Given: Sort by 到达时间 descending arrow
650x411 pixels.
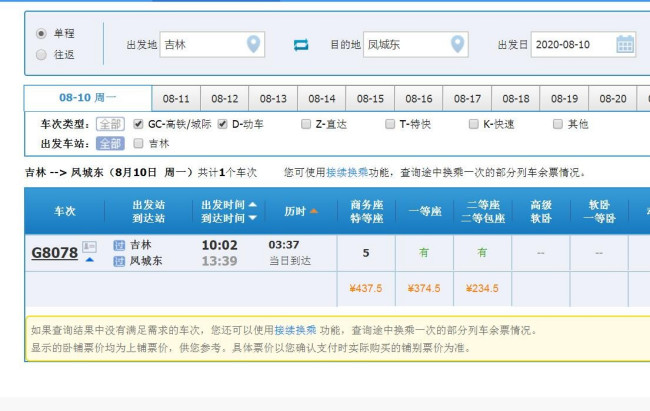Looking at the screenshot, I should 252,218.
